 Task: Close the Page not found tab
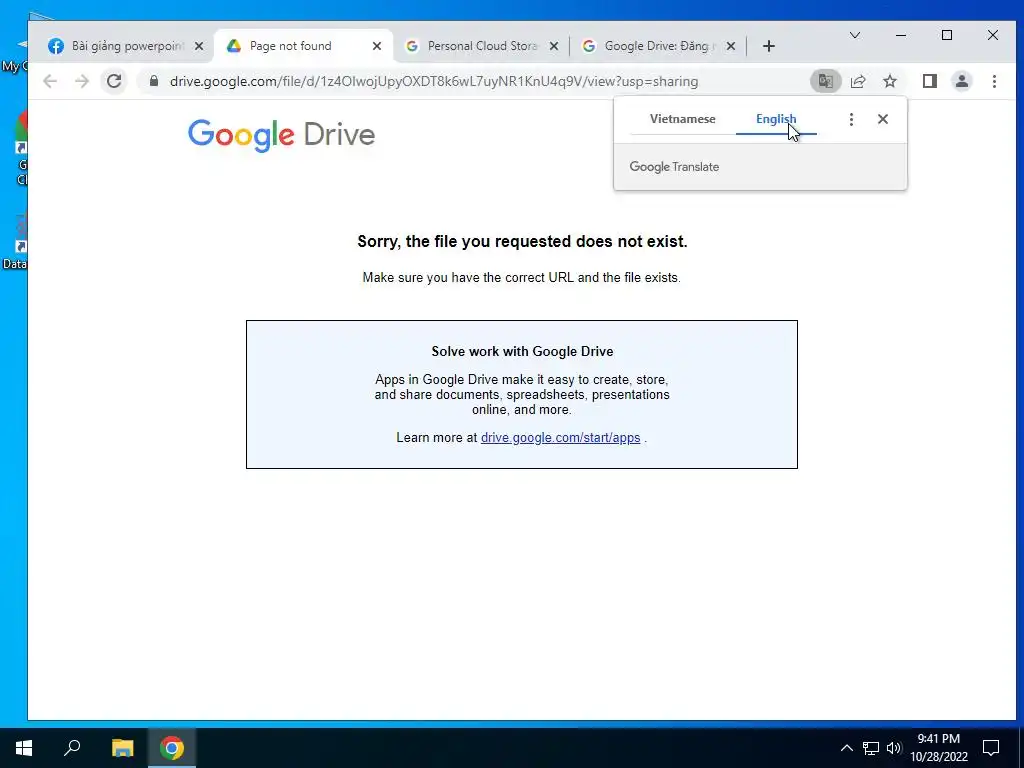tap(377, 46)
